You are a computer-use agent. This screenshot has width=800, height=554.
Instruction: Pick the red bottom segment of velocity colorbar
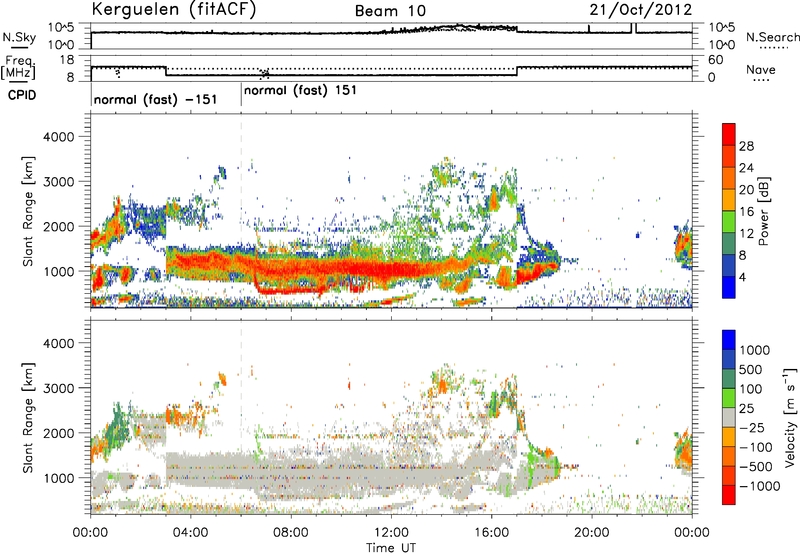[729, 495]
